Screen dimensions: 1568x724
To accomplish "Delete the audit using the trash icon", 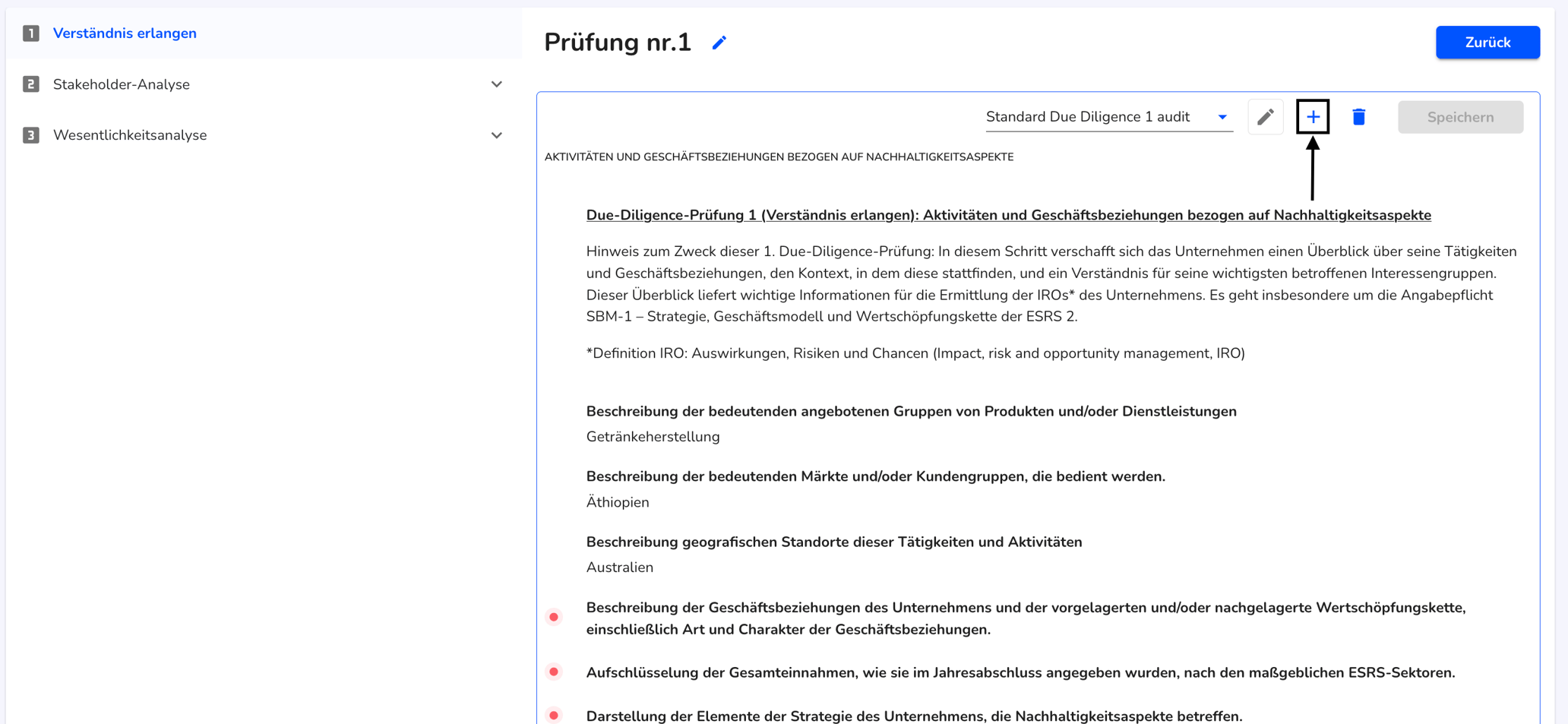I will click(x=1359, y=117).
